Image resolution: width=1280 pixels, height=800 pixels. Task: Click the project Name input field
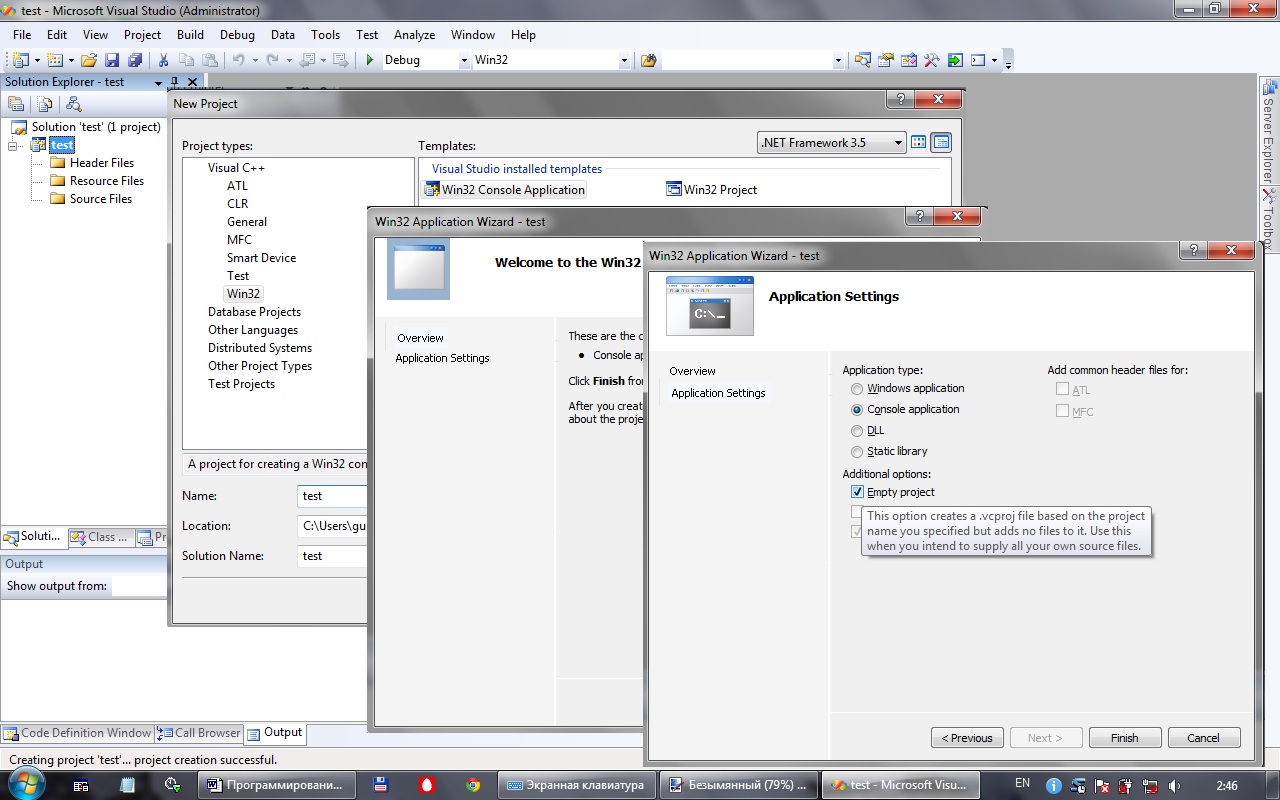coord(333,496)
